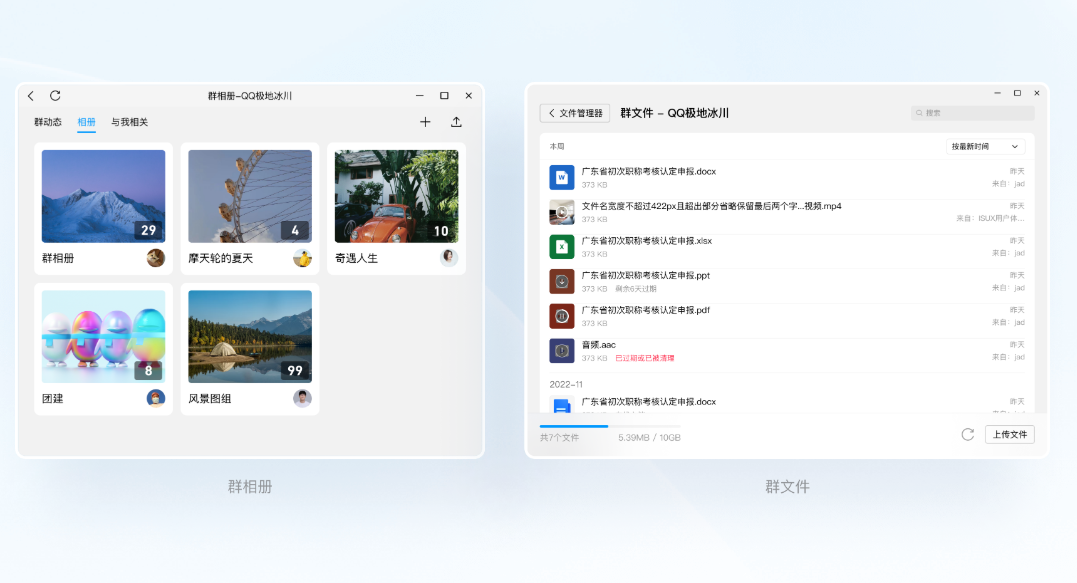Click document icon of 2022-11 docx file

(562, 404)
